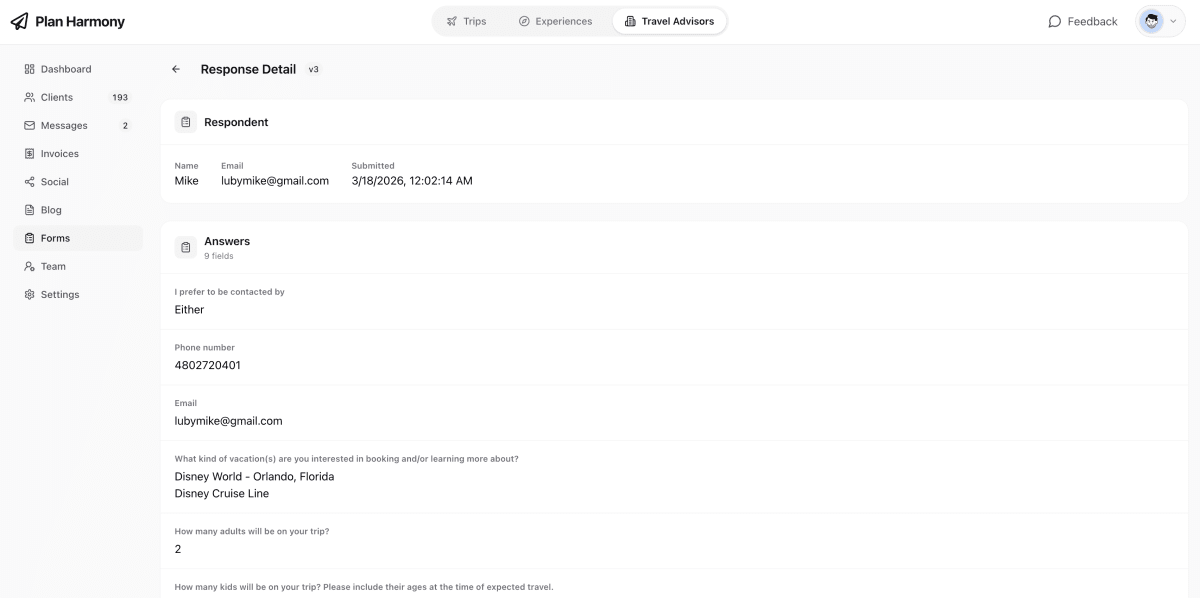The height and width of the screenshot is (598, 1200).
Task: Go back using the left arrow
Action: tap(176, 69)
